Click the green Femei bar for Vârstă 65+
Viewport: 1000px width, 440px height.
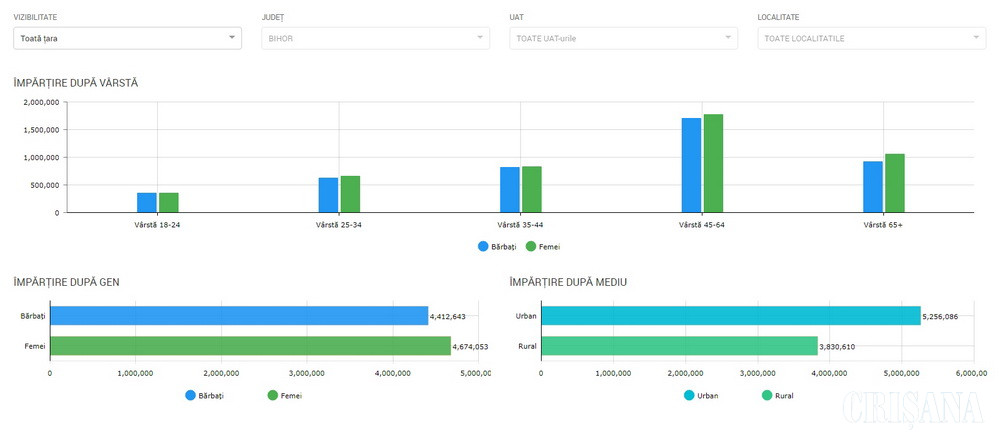pyautogui.click(x=894, y=184)
